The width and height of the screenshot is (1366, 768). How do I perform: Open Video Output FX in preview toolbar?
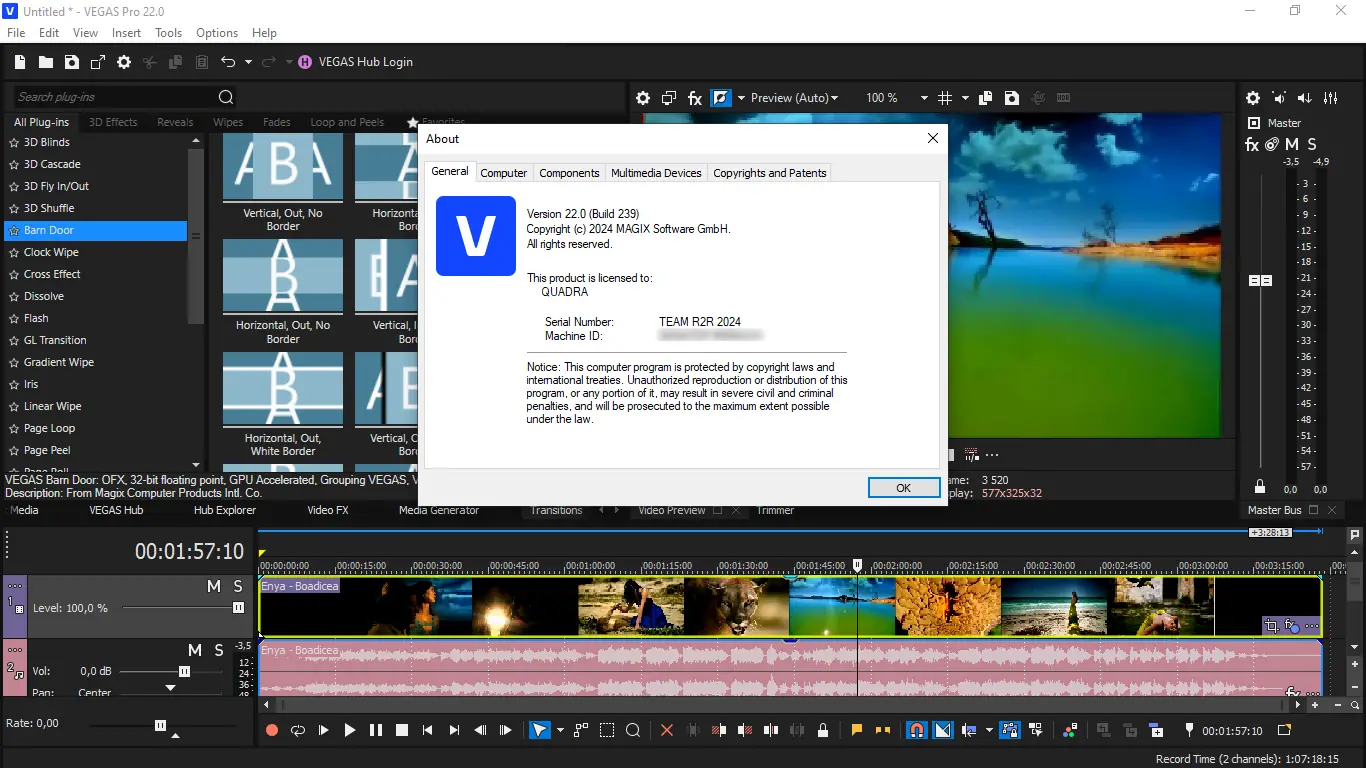coord(695,98)
